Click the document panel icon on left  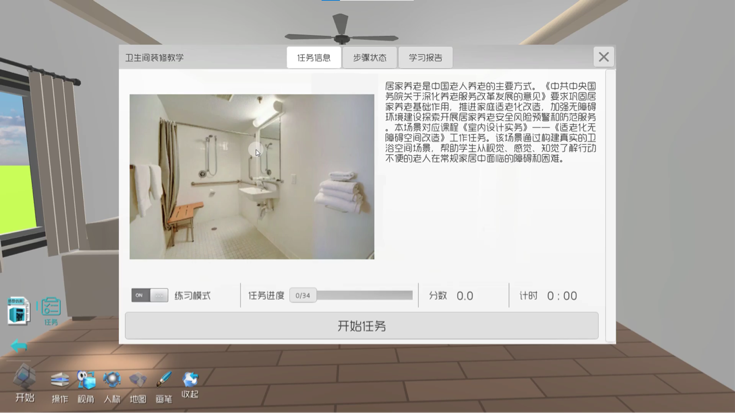[x=18, y=312]
